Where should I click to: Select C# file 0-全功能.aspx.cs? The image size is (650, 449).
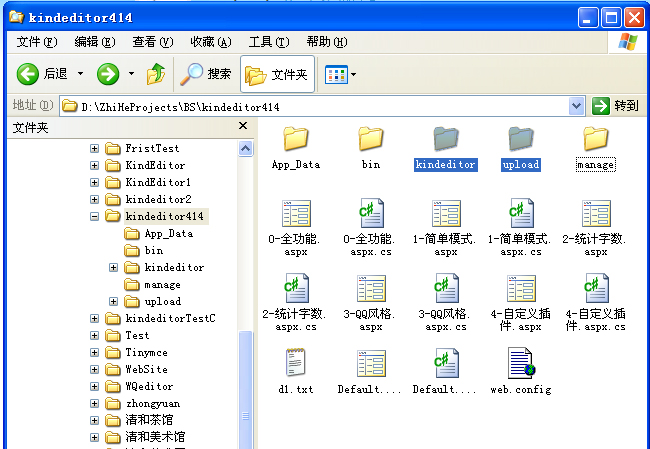click(x=371, y=228)
